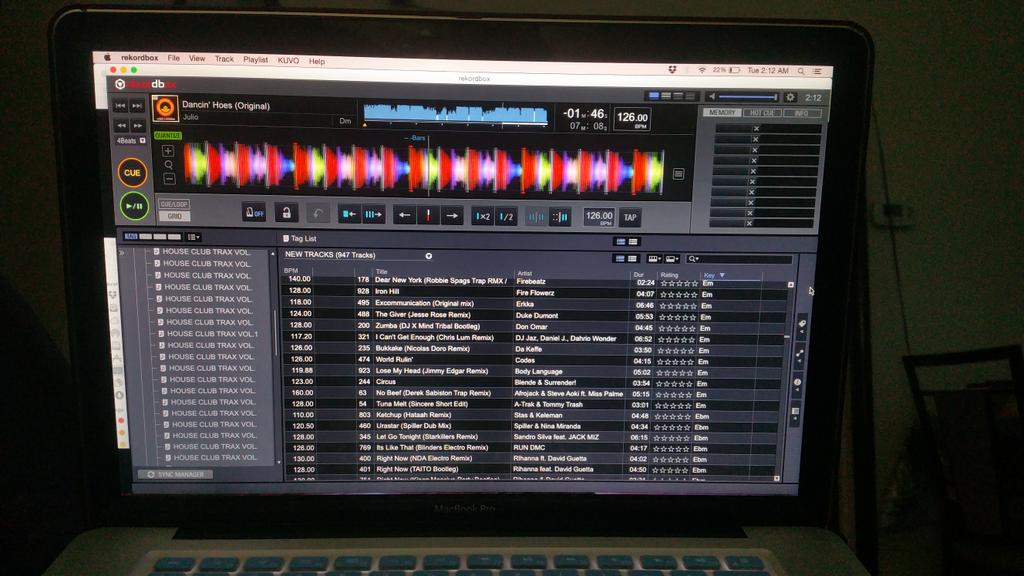
Task: Click the SYNC MANAGER button
Action: [x=175, y=474]
